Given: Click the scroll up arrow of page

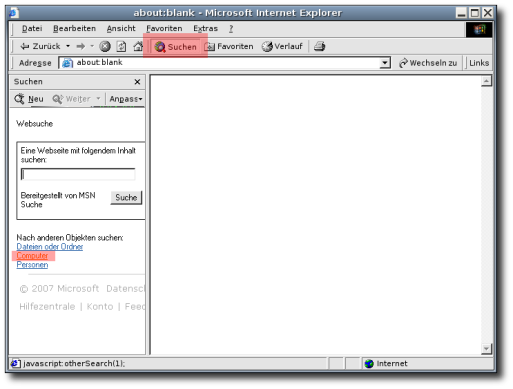Looking at the screenshot, I should point(486,81).
